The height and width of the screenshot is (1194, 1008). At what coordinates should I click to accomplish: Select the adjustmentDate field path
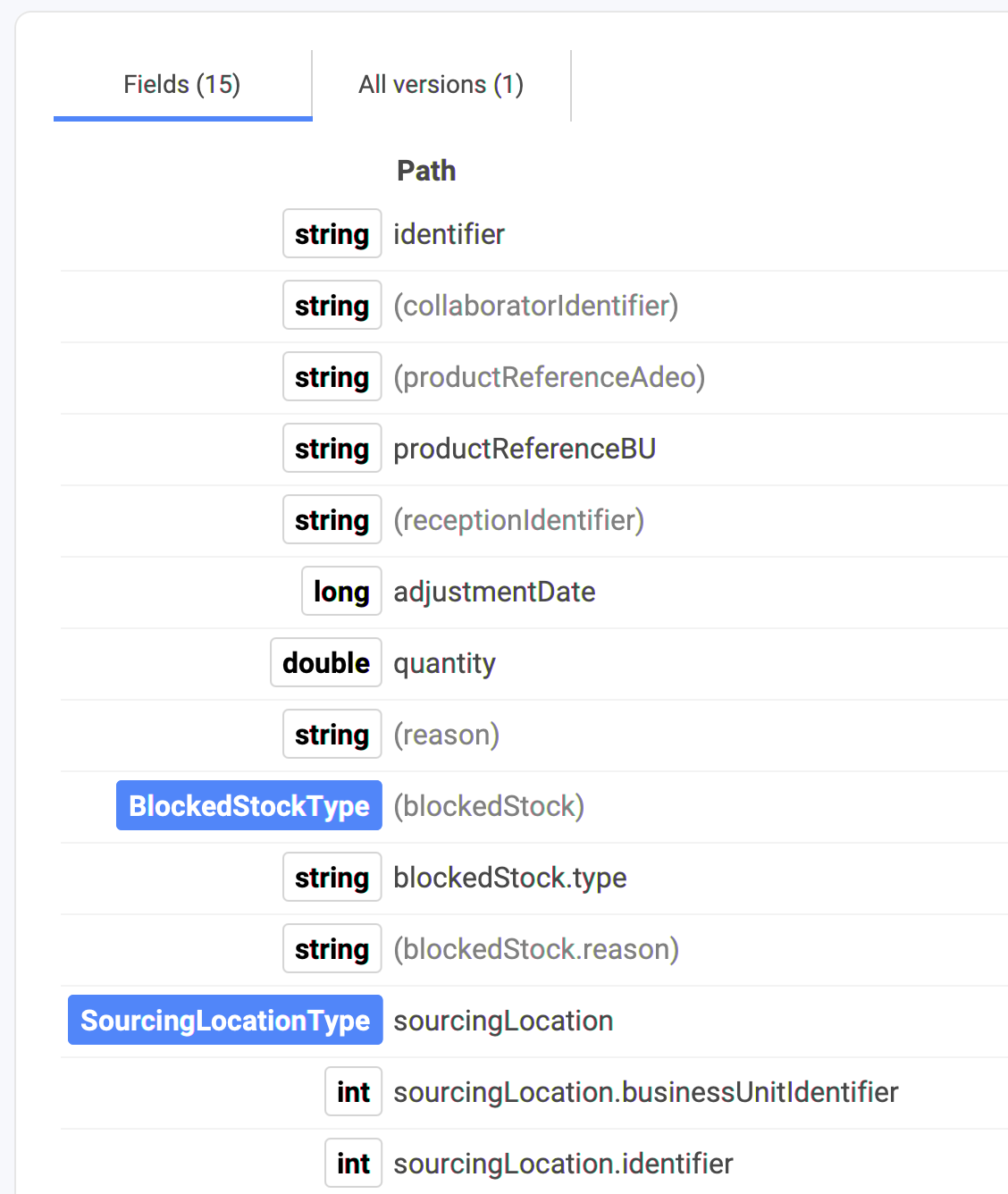(494, 592)
